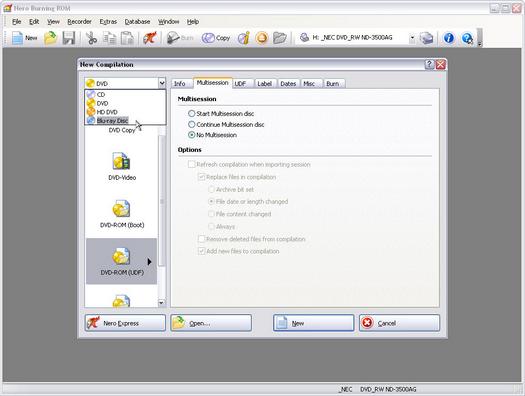Image resolution: width=525 pixels, height=396 pixels.
Task: Click the Cut scissors toolbar icon
Action: pyautogui.click(x=91, y=38)
